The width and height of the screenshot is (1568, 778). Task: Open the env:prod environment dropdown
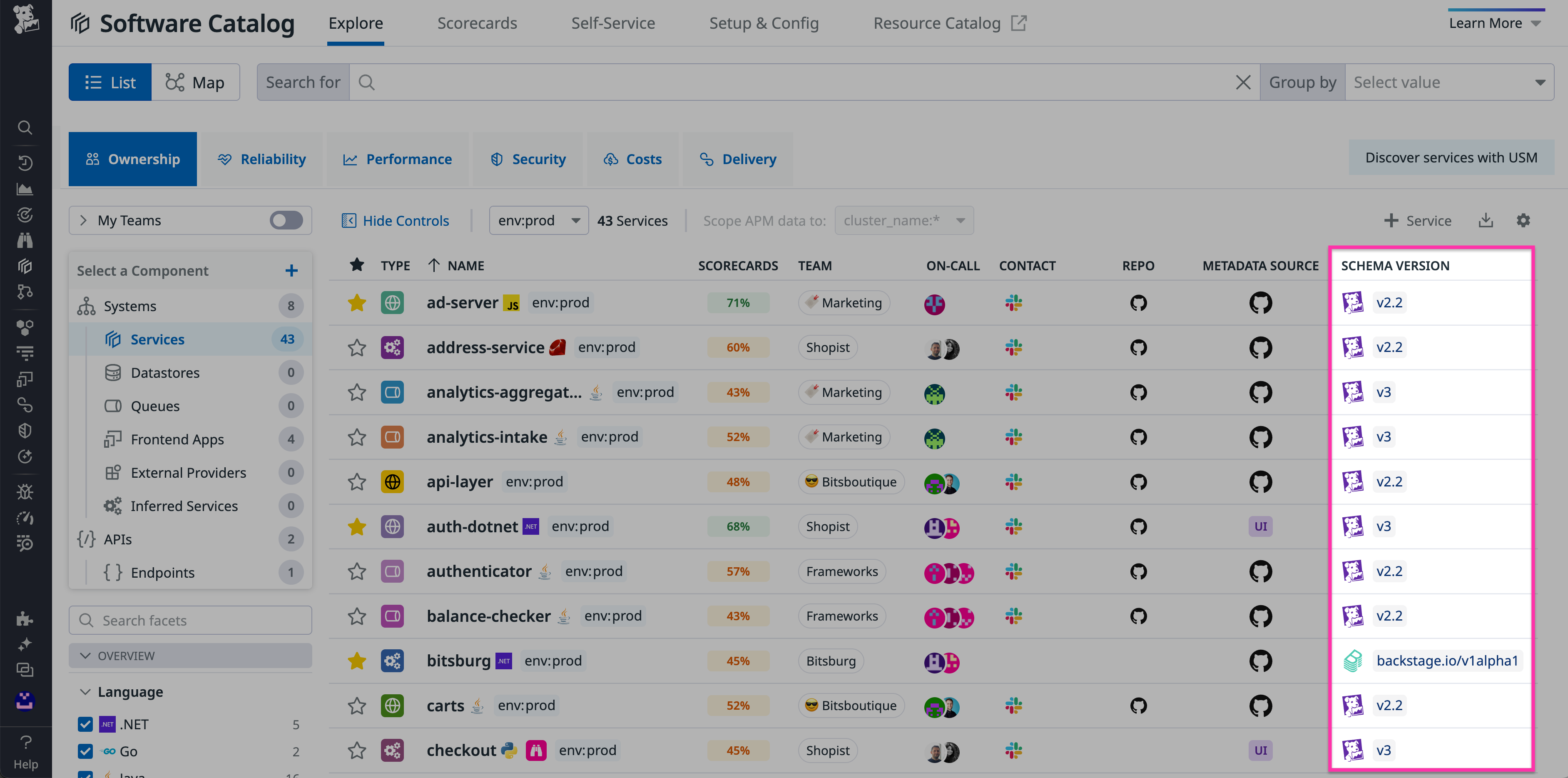[x=538, y=220]
